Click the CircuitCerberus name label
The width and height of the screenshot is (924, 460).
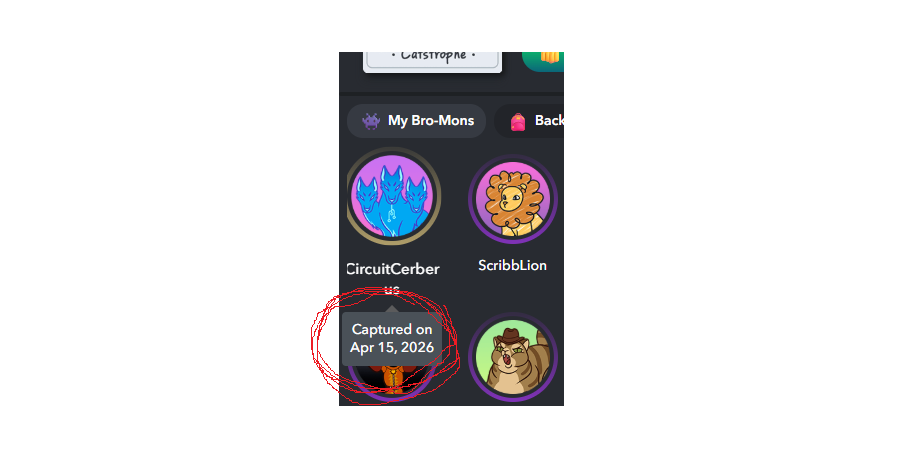click(x=392, y=278)
